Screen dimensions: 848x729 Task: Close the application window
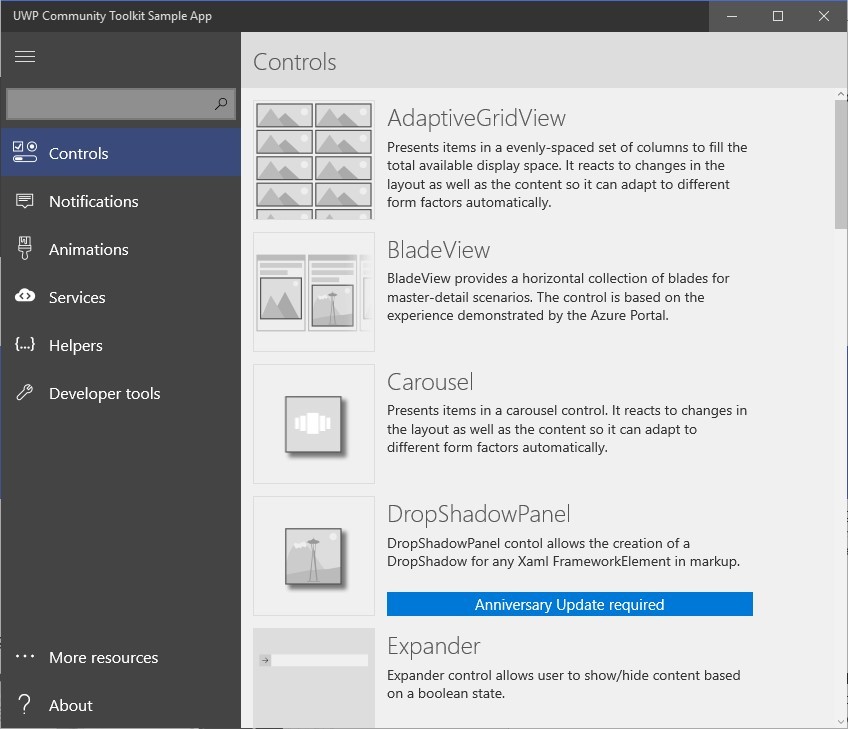coord(824,16)
